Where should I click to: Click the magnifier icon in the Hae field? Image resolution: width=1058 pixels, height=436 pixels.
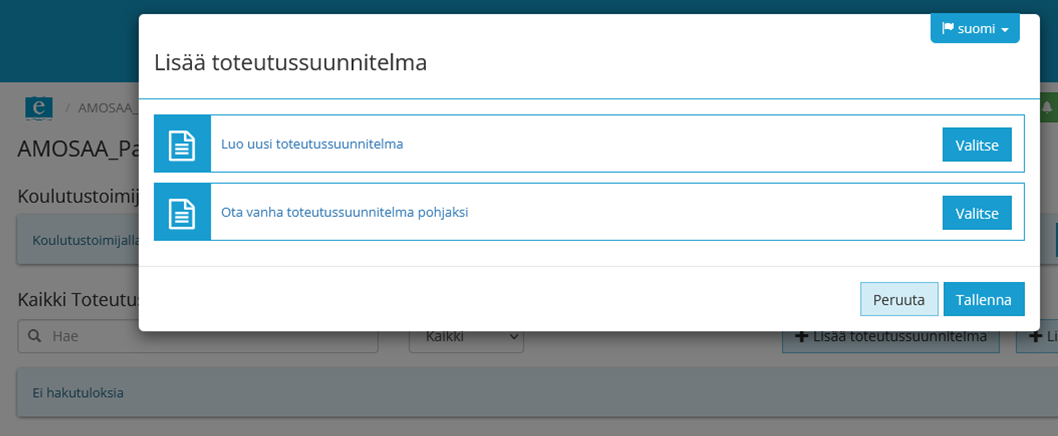(34, 337)
